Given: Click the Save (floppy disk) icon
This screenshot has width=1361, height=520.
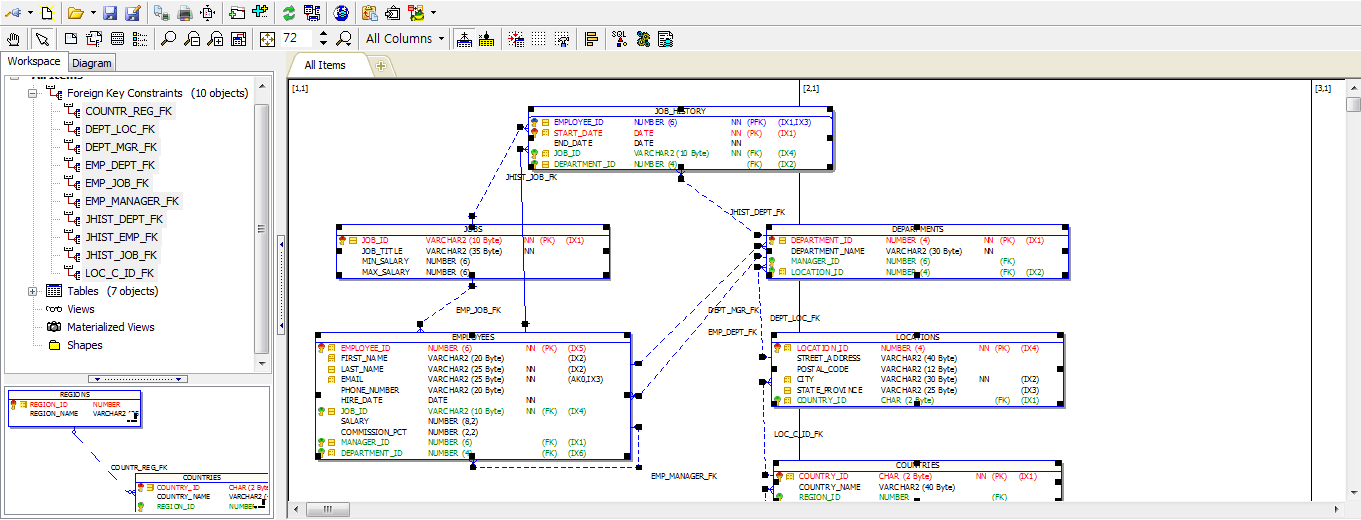Looking at the screenshot, I should tap(110, 13).
